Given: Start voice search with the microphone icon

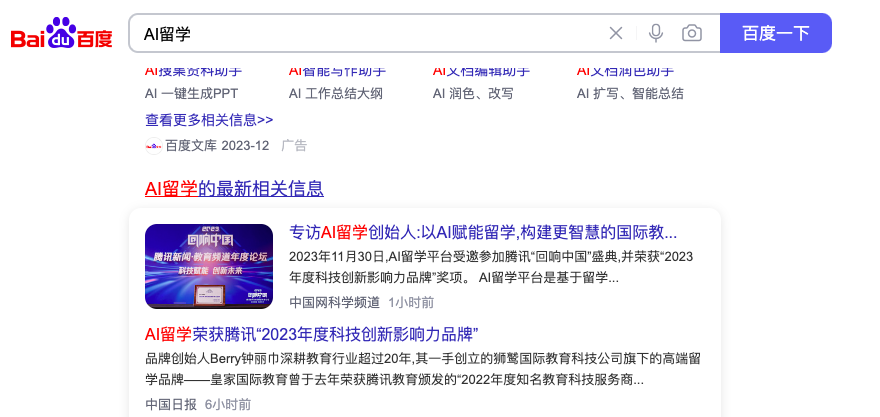Looking at the screenshot, I should coord(656,33).
